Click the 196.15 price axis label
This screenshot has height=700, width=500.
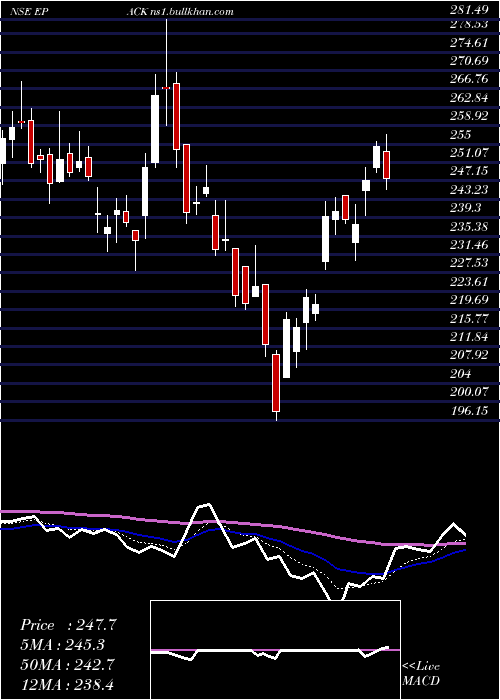tap(469, 411)
